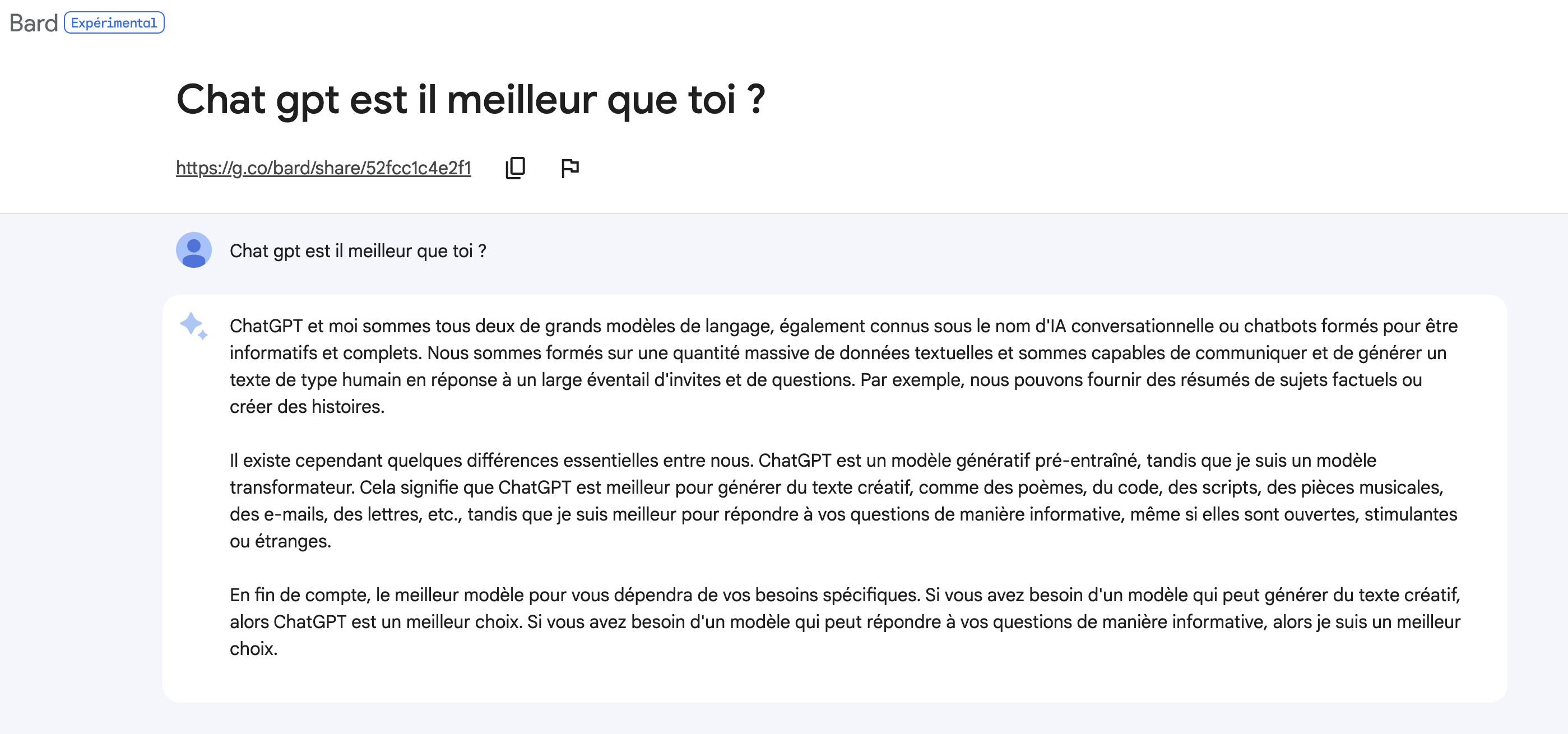Click the Bard logo text
The image size is (1568, 734).
click(x=34, y=23)
